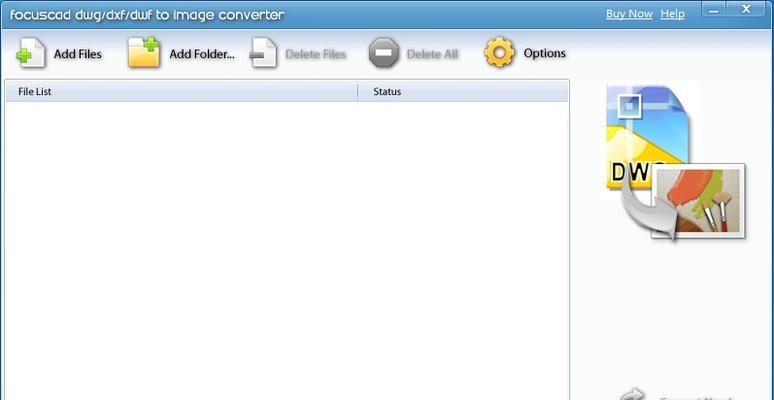774x400 pixels.
Task: Click the Status column header
Action: click(x=463, y=92)
